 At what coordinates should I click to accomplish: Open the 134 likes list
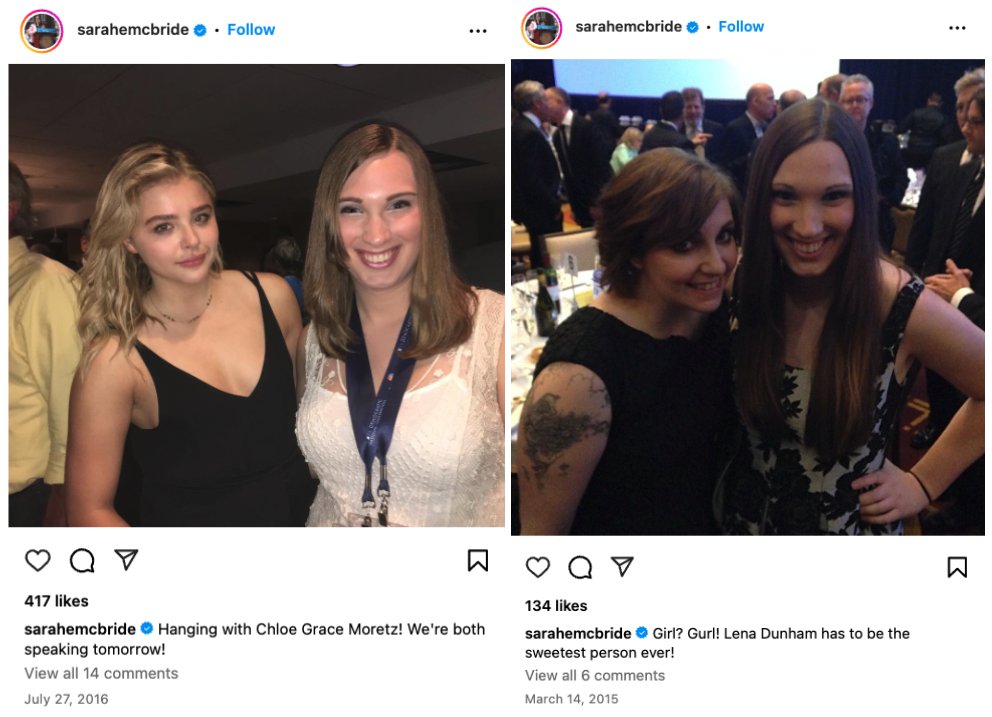(x=556, y=606)
